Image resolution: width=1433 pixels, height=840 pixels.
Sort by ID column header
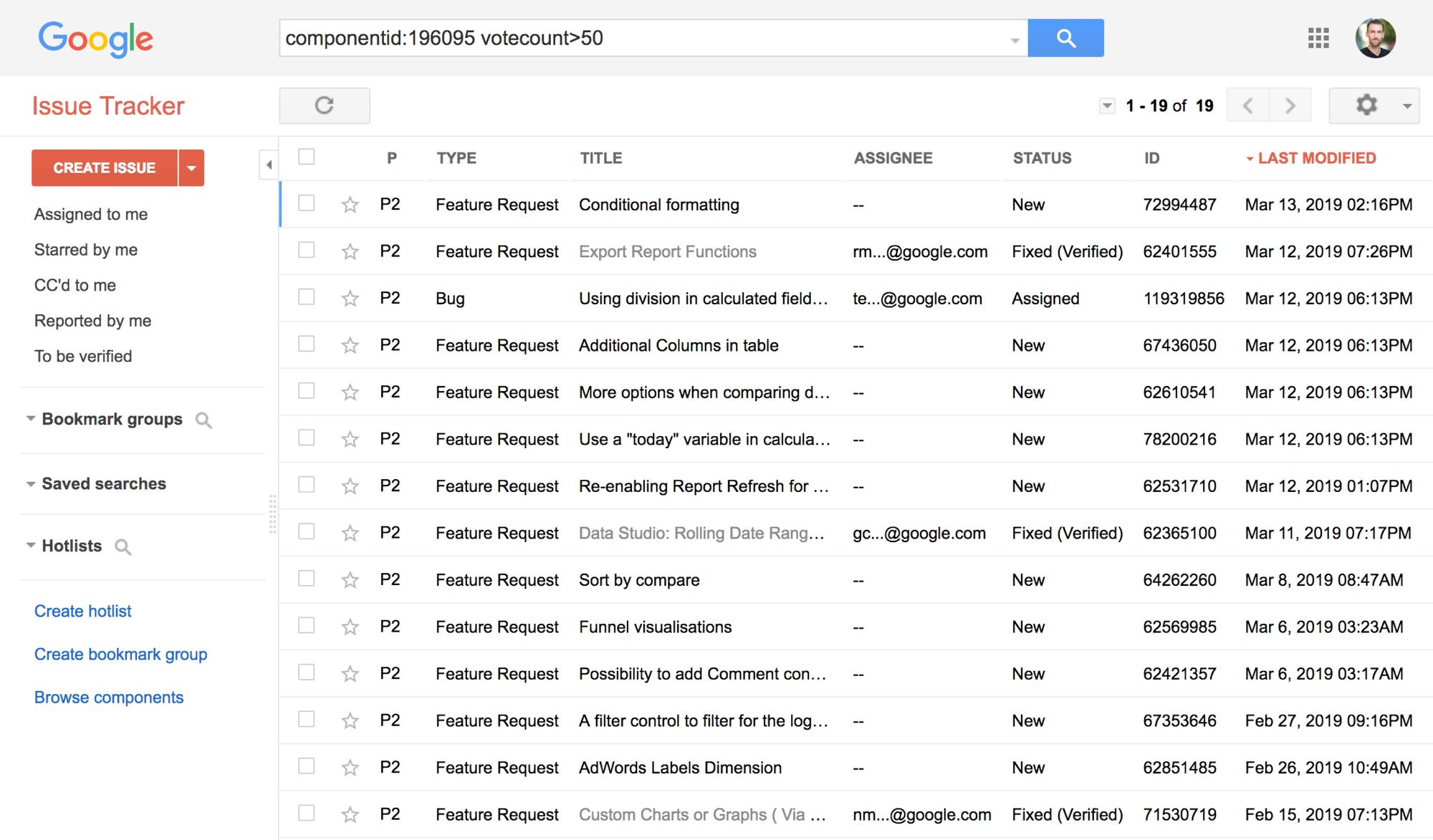(1151, 158)
